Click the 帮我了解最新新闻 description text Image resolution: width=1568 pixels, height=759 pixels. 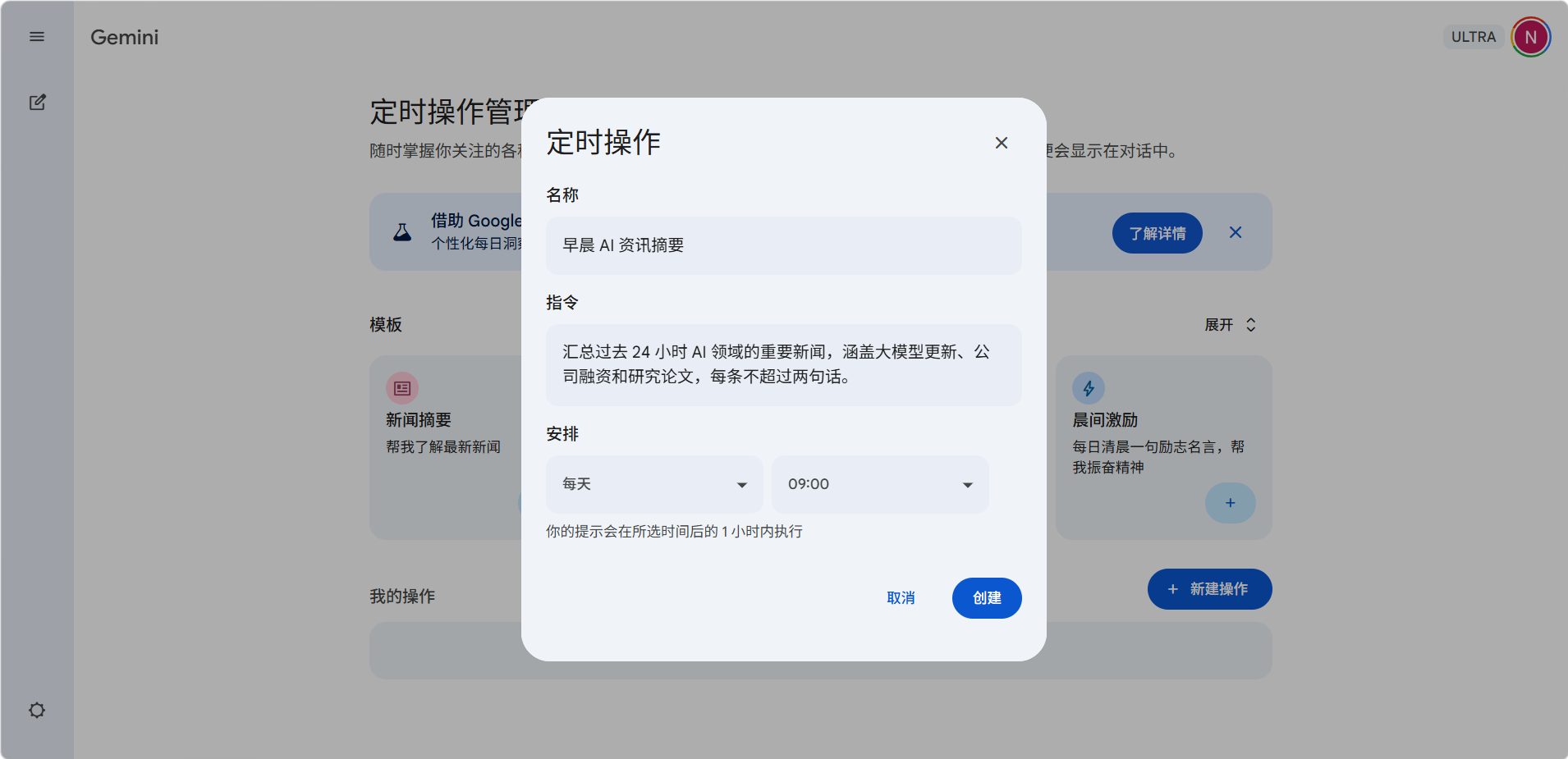[443, 447]
